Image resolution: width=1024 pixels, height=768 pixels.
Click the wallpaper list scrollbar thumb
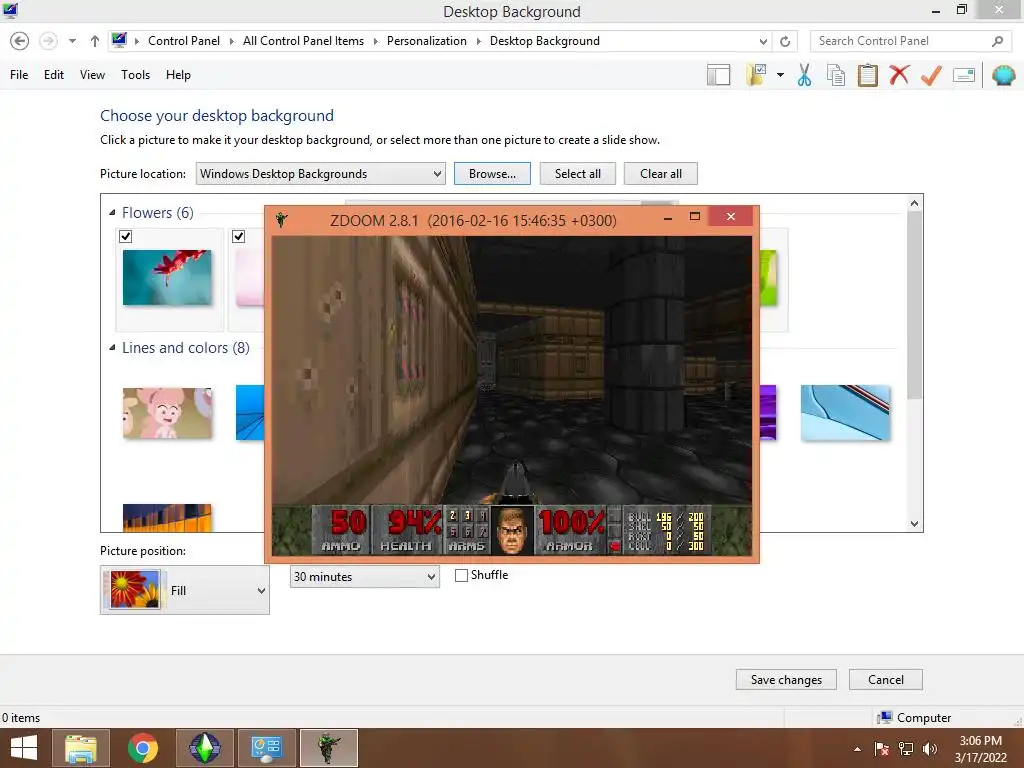(914, 306)
